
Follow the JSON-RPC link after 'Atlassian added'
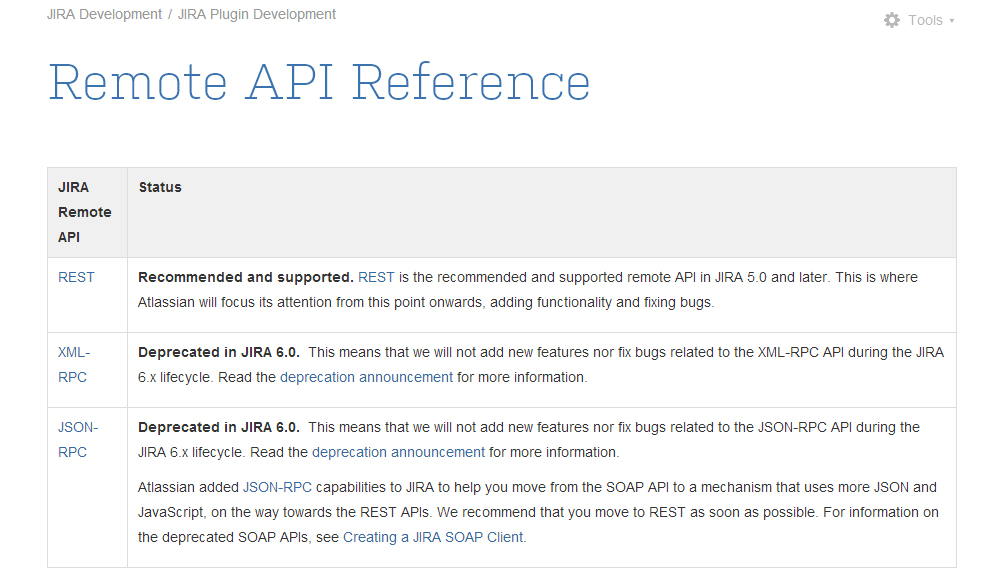point(277,487)
